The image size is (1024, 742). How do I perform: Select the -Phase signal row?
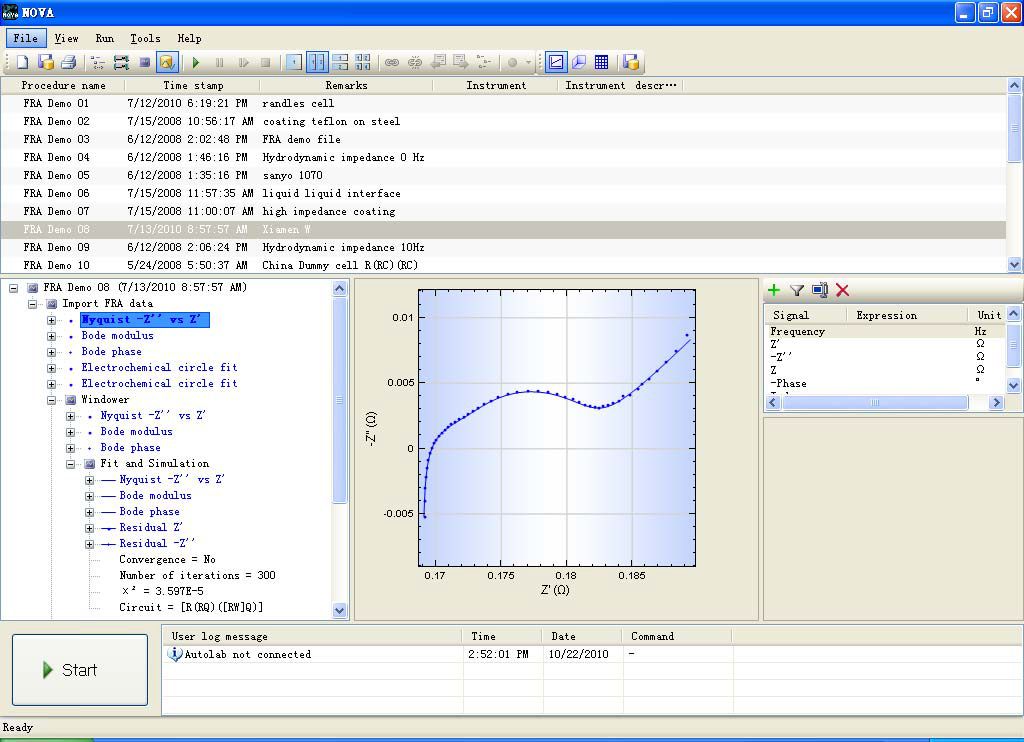pos(885,383)
